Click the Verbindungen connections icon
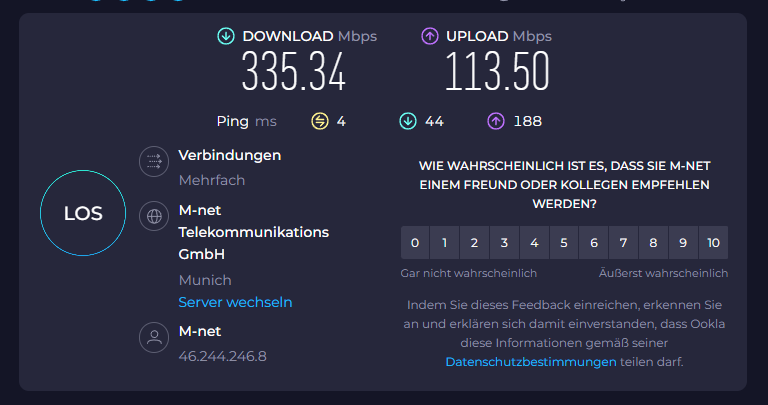This screenshot has width=768, height=405. click(x=154, y=161)
